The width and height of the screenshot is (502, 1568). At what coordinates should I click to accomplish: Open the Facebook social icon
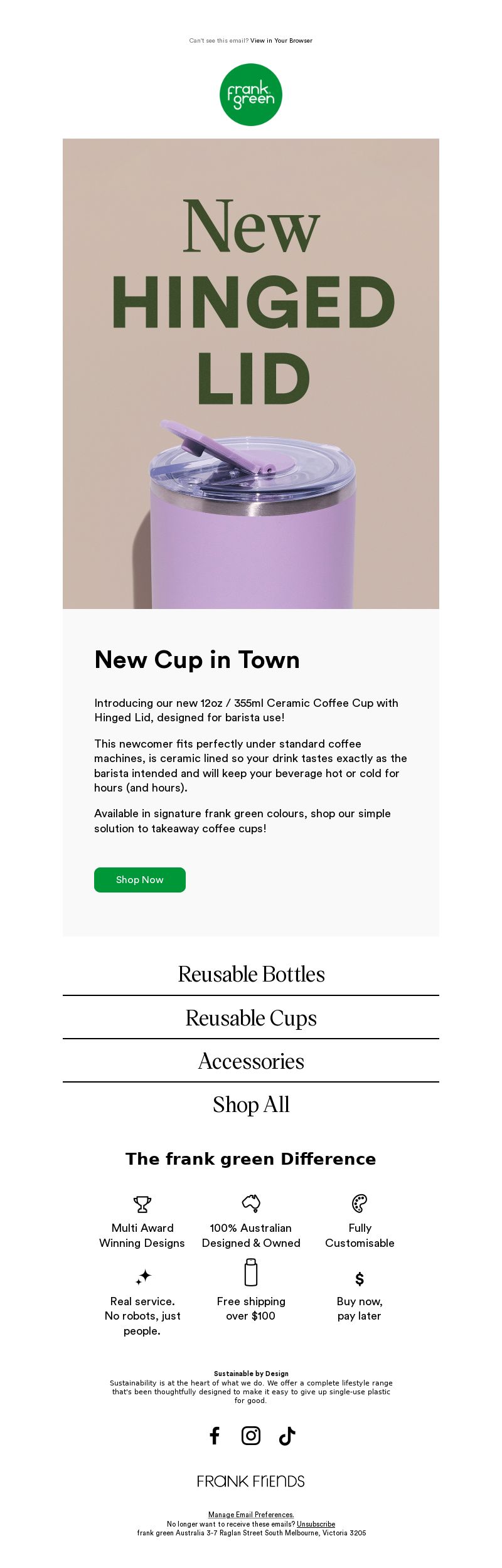215,1436
